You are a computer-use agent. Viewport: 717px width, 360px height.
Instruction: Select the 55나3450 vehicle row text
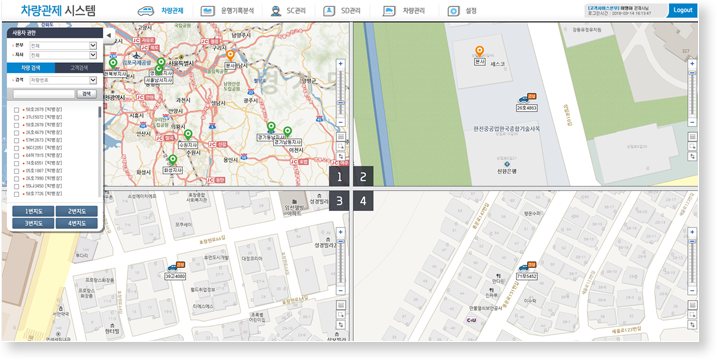click(43, 186)
